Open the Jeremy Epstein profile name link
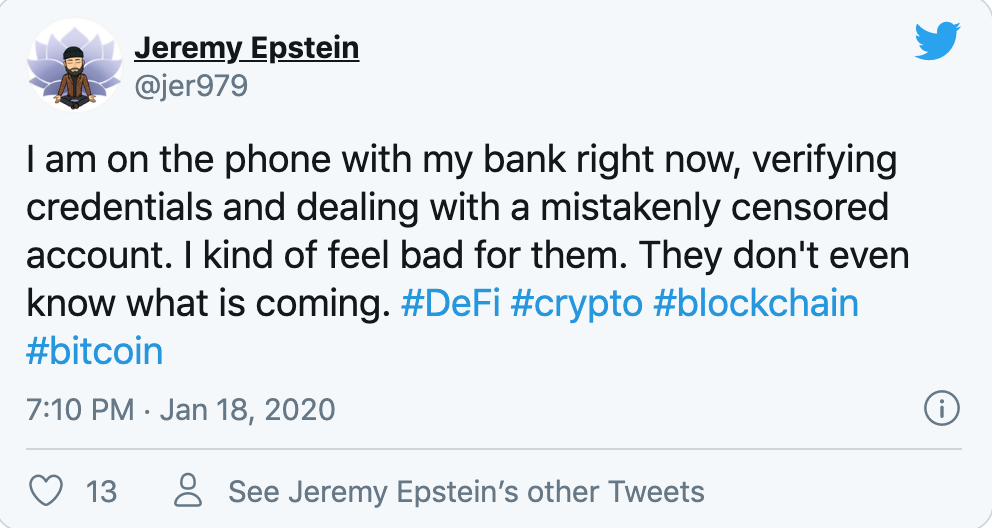992x528 pixels. tap(246, 46)
